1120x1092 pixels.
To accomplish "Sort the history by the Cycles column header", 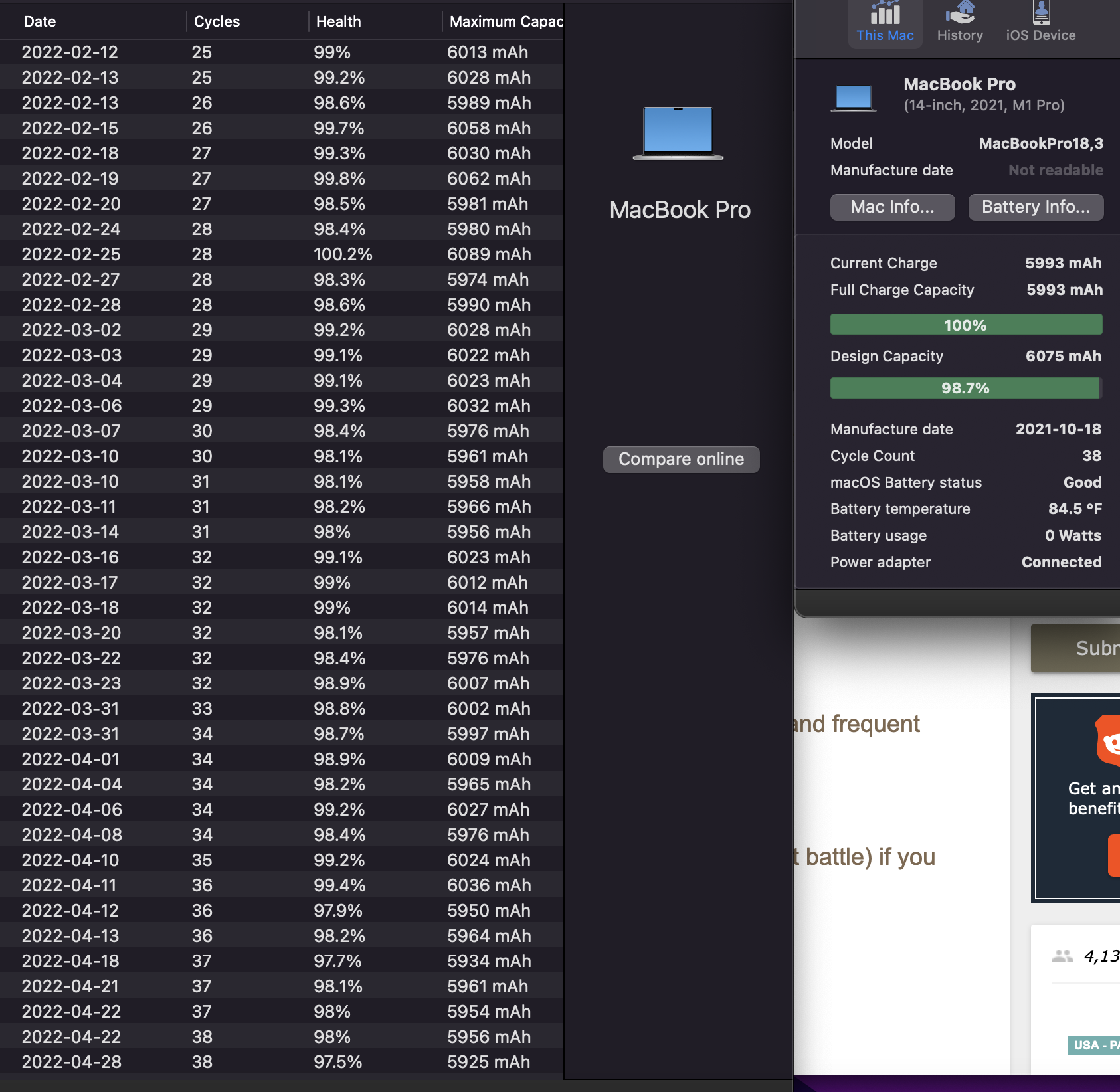I will click(x=247, y=21).
